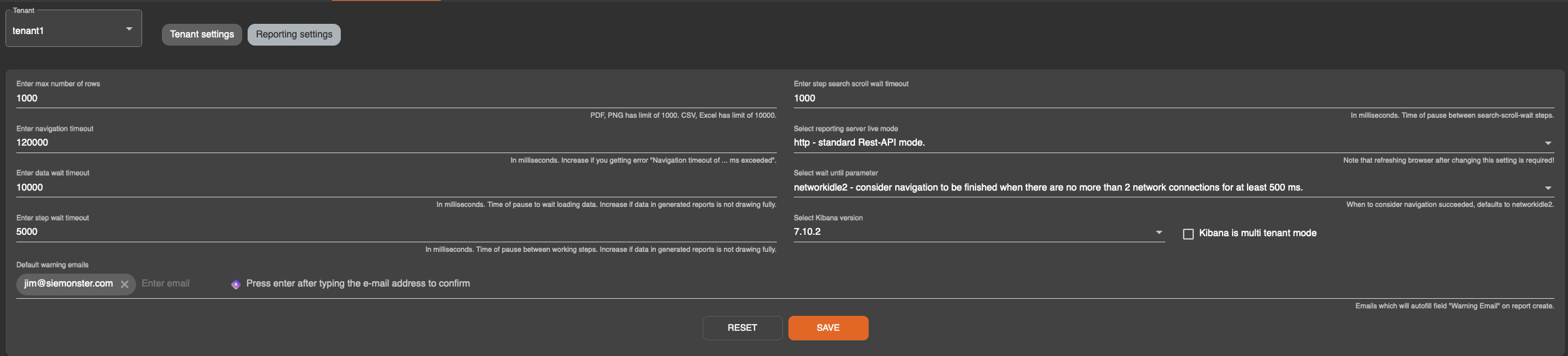Select the step wait timeout input
Image resolution: width=1568 pixels, height=356 pixels.
[396, 232]
